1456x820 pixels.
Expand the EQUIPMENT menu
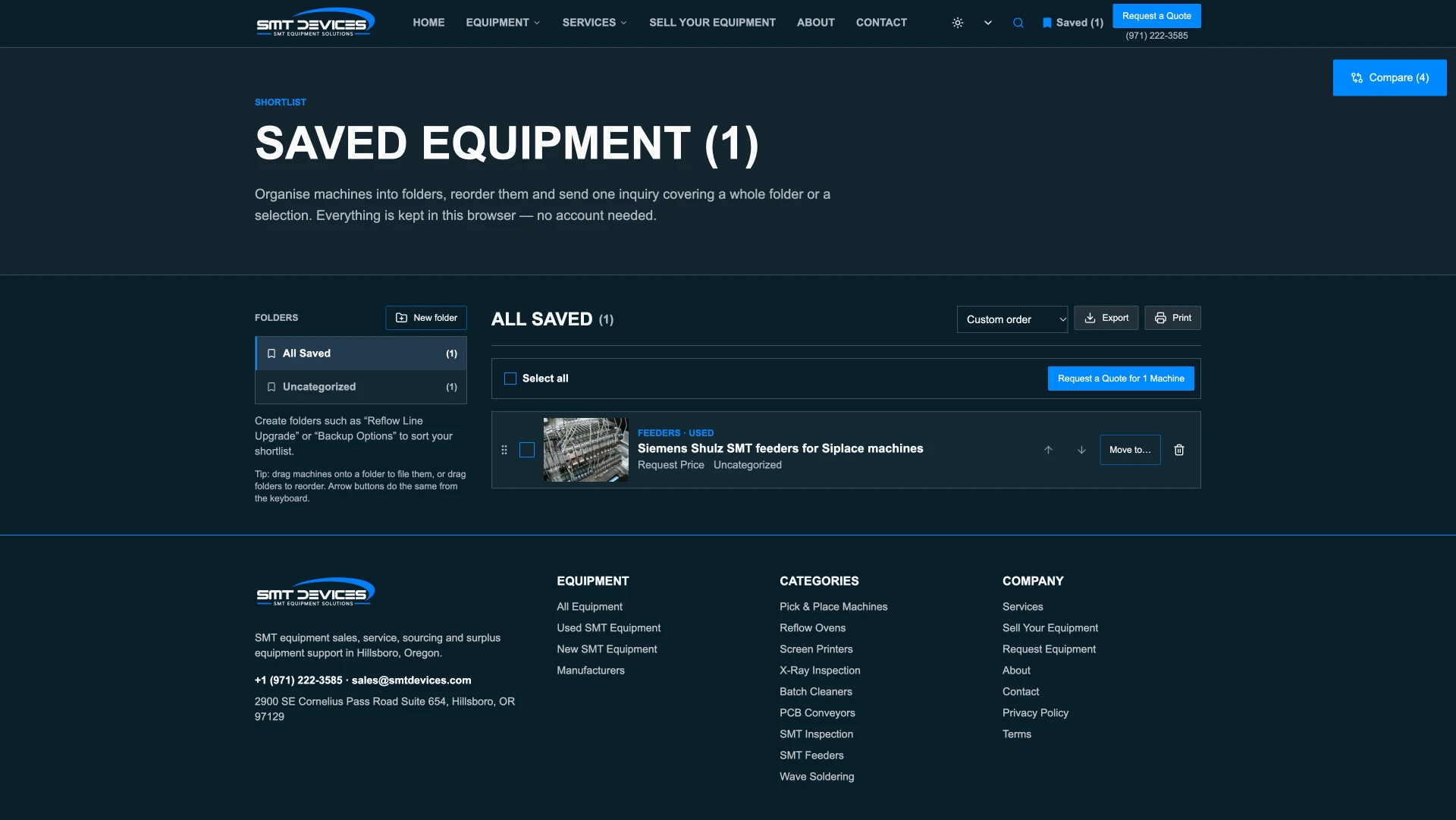tap(503, 23)
